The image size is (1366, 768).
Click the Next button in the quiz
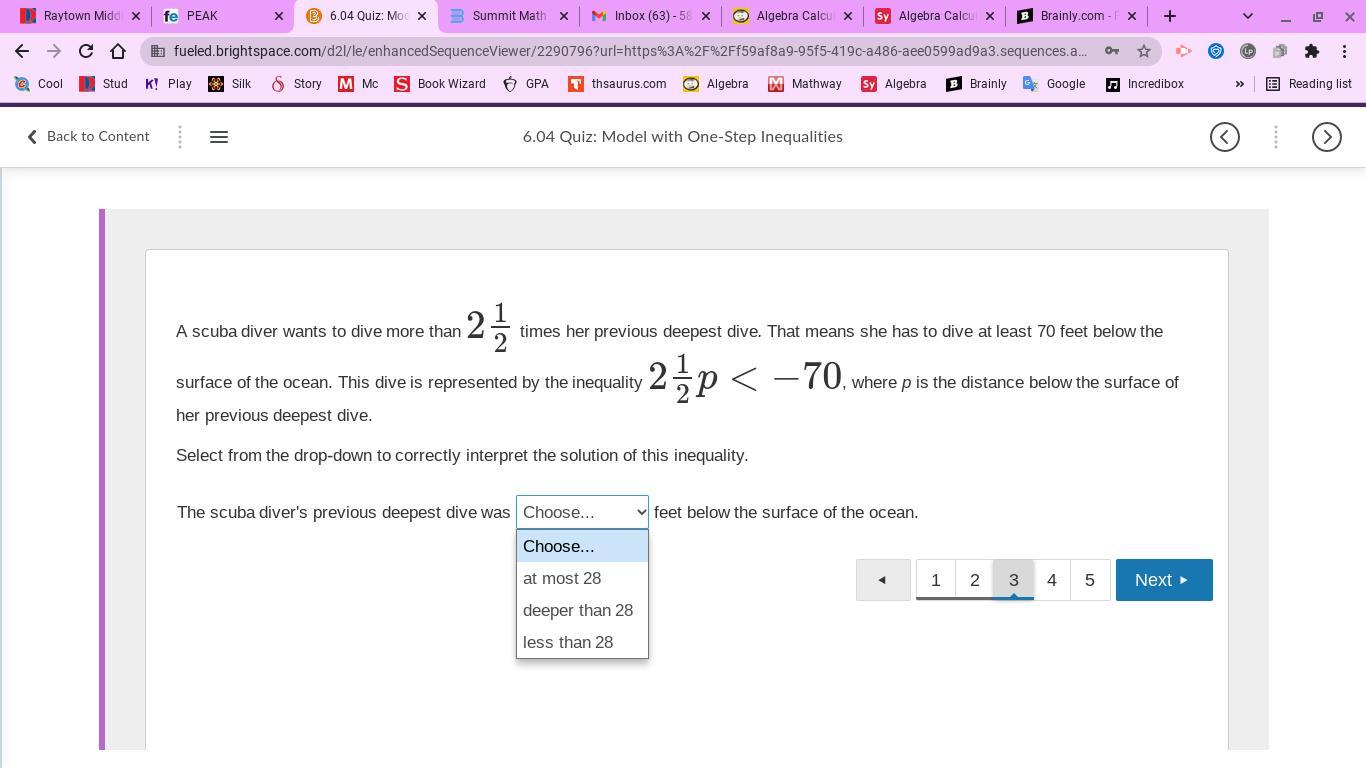[1163, 580]
